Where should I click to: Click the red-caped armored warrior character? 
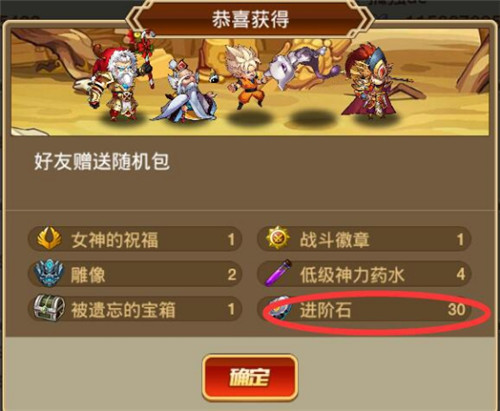pos(375,80)
